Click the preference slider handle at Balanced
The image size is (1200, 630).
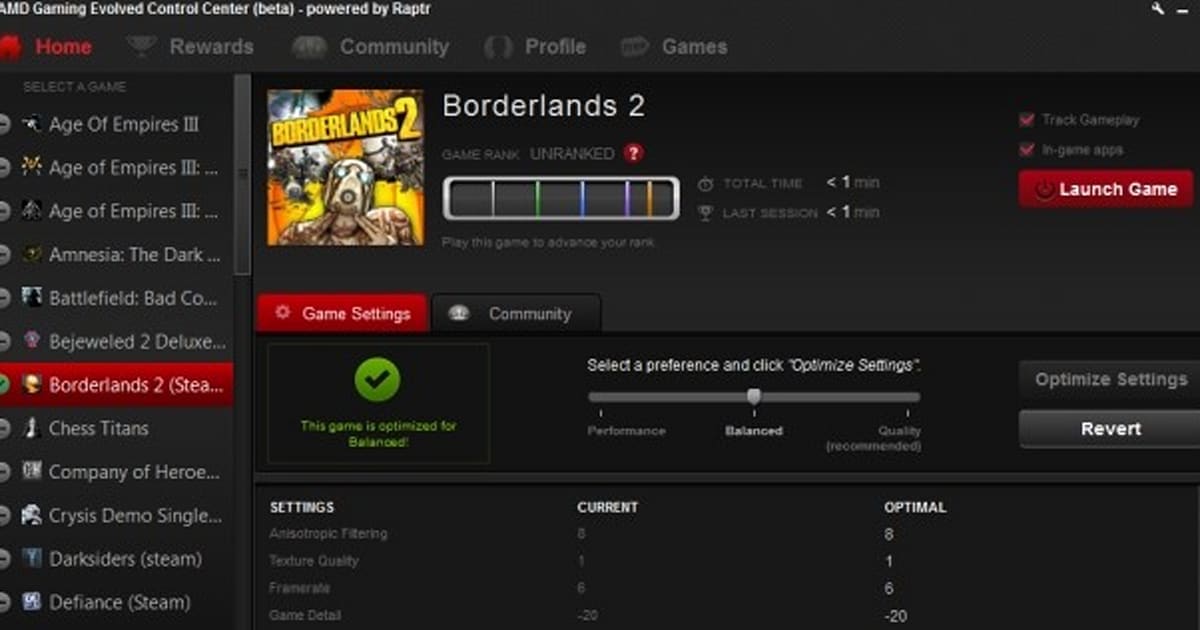(754, 397)
